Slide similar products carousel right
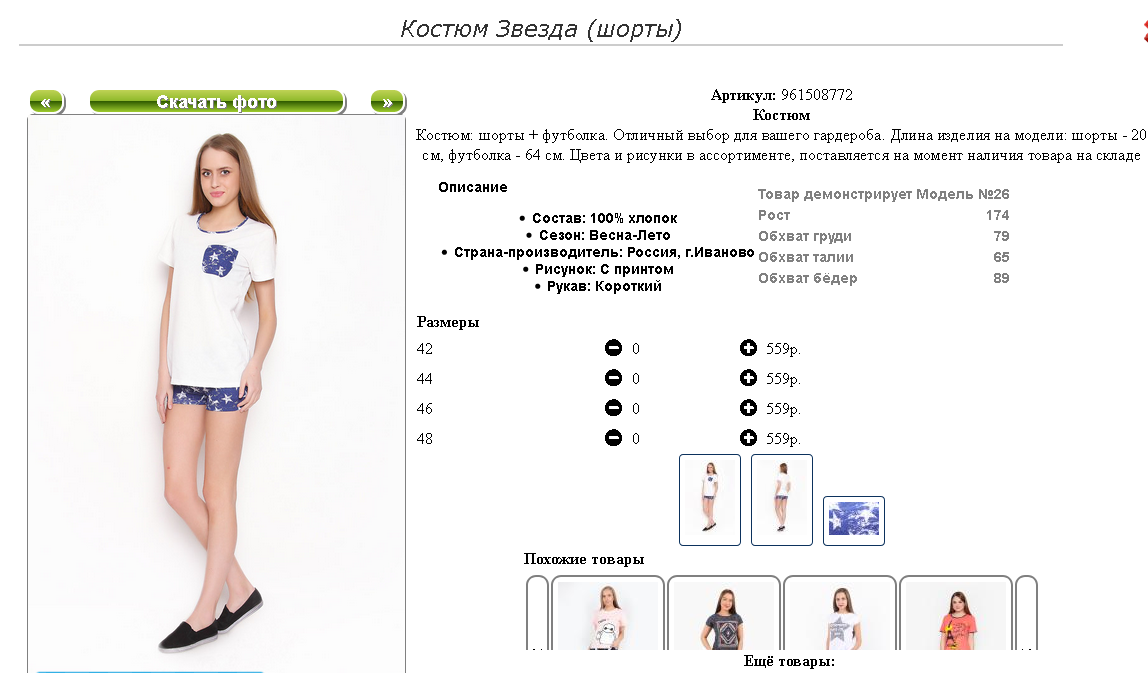The width and height of the screenshot is (1148, 673). point(1026,613)
